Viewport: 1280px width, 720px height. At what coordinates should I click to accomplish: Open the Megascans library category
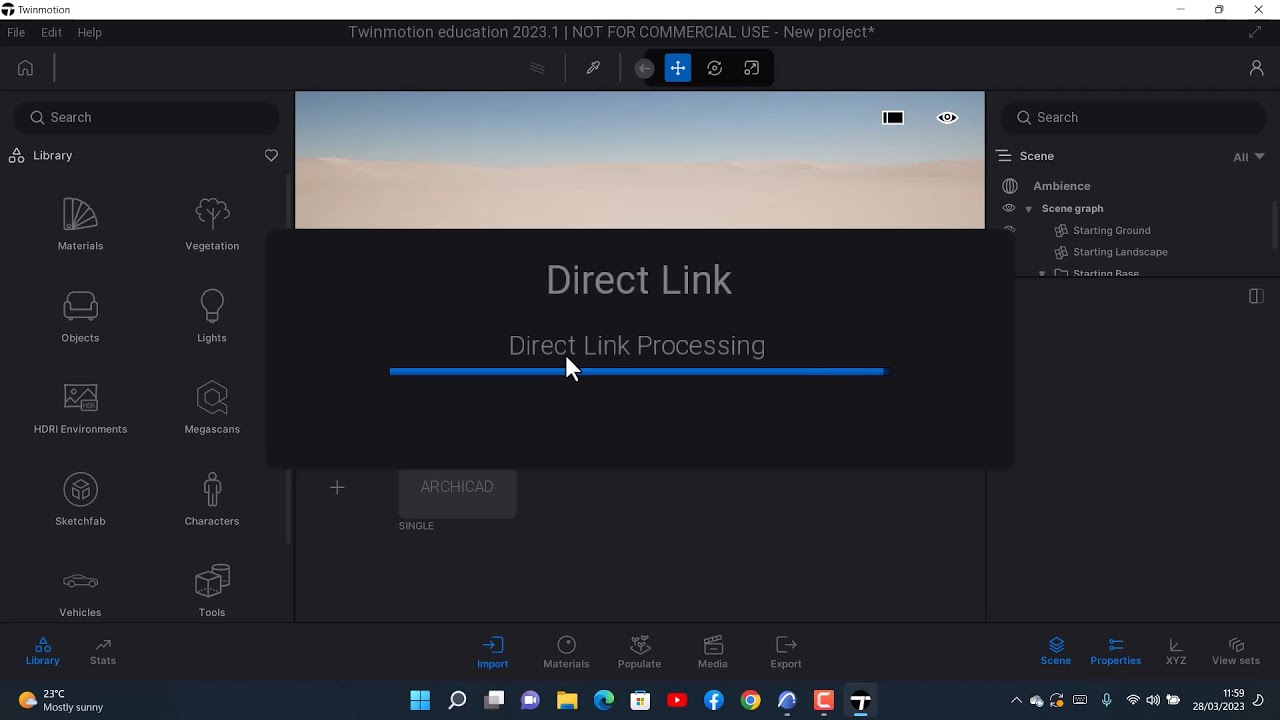point(212,408)
